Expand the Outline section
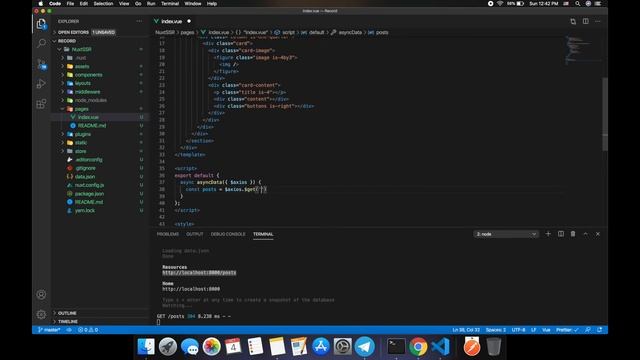Screen dimensions: 640x360 (67, 313)
